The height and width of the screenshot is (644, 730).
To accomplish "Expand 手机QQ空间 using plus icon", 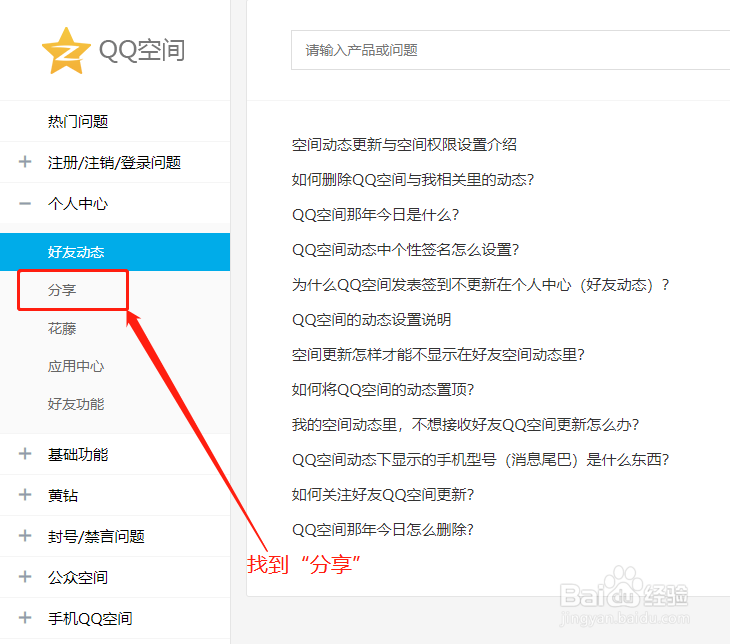I will coord(25,617).
